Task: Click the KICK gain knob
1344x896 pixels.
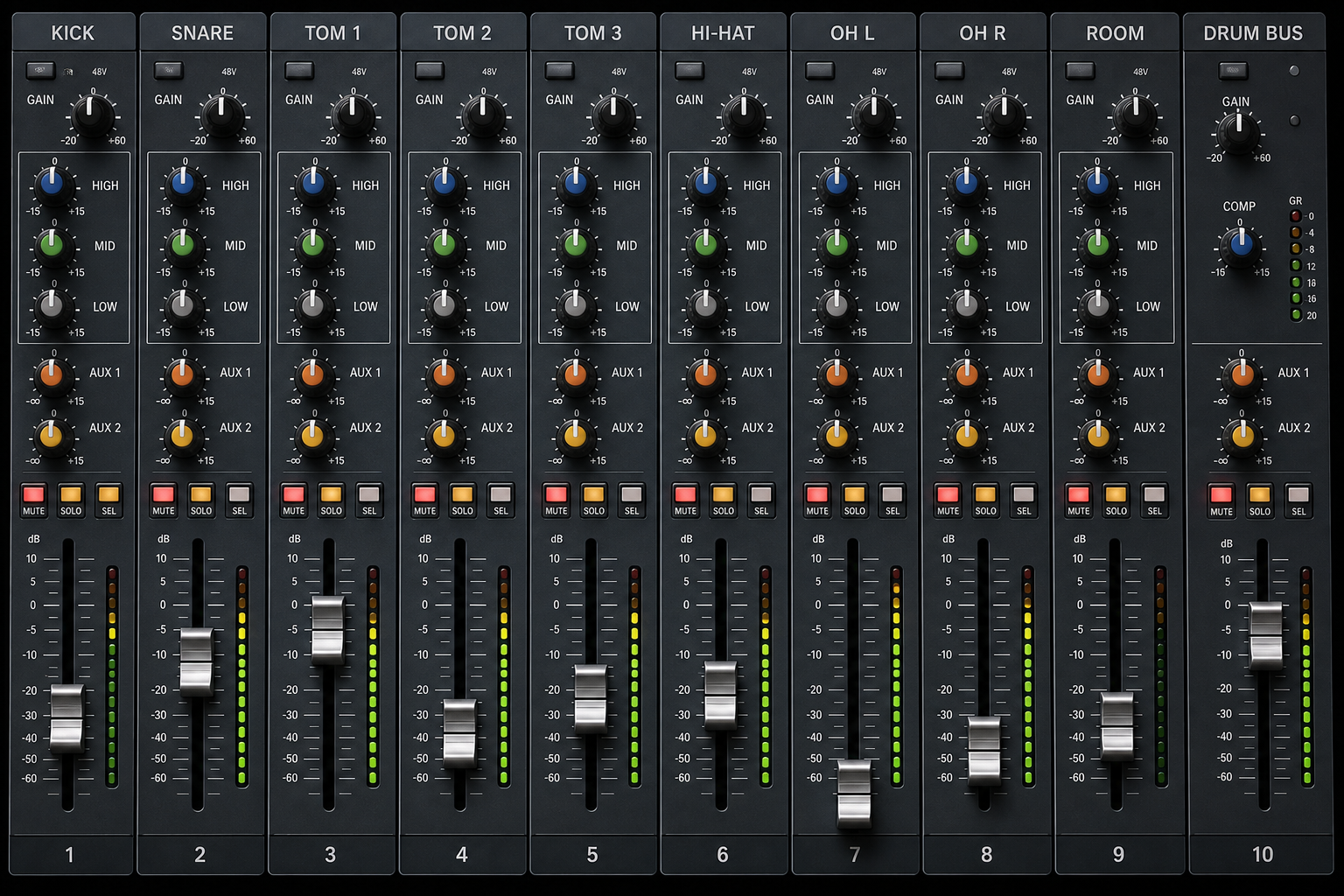Action: [x=93, y=115]
